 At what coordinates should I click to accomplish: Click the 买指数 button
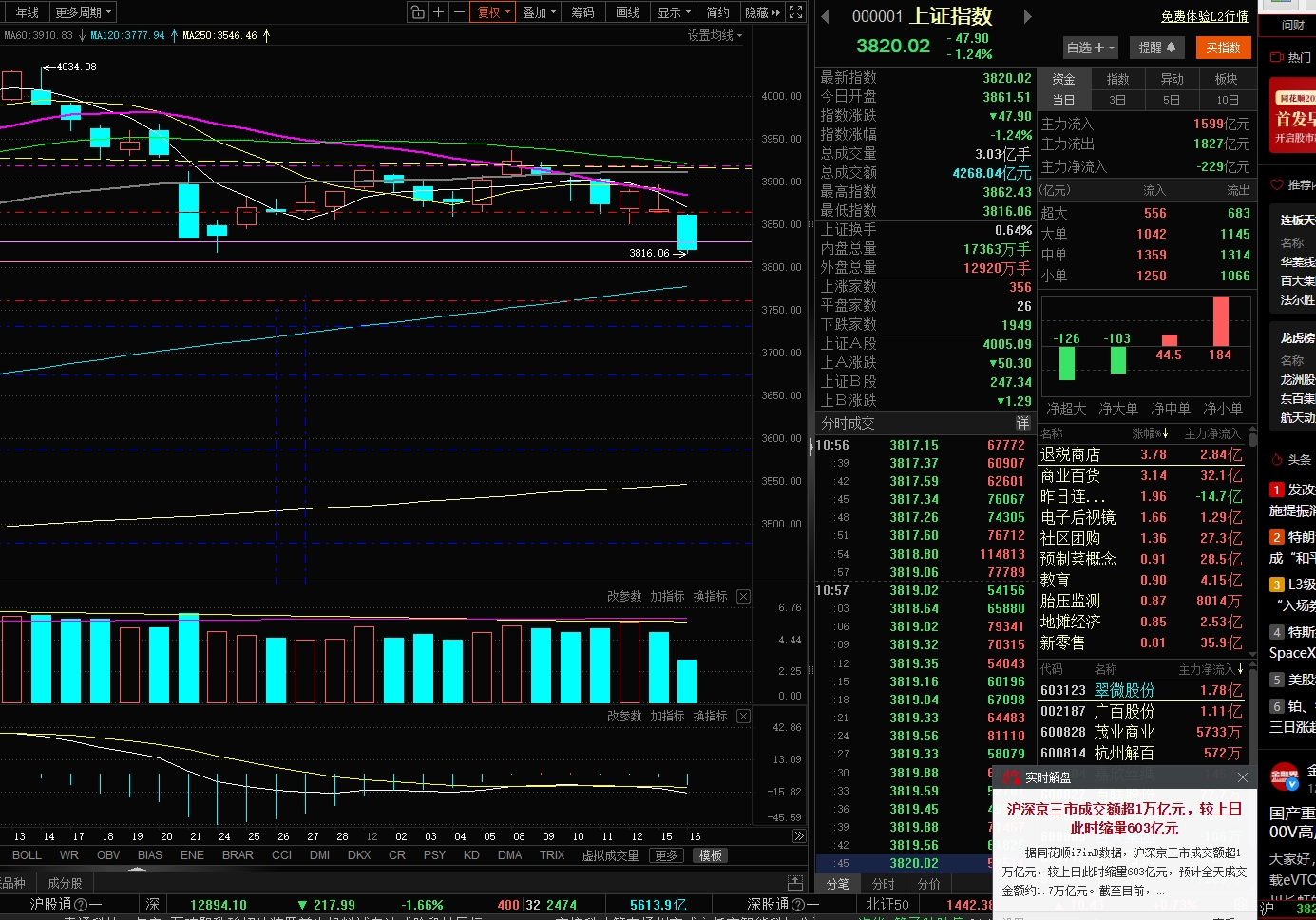pos(1223,48)
